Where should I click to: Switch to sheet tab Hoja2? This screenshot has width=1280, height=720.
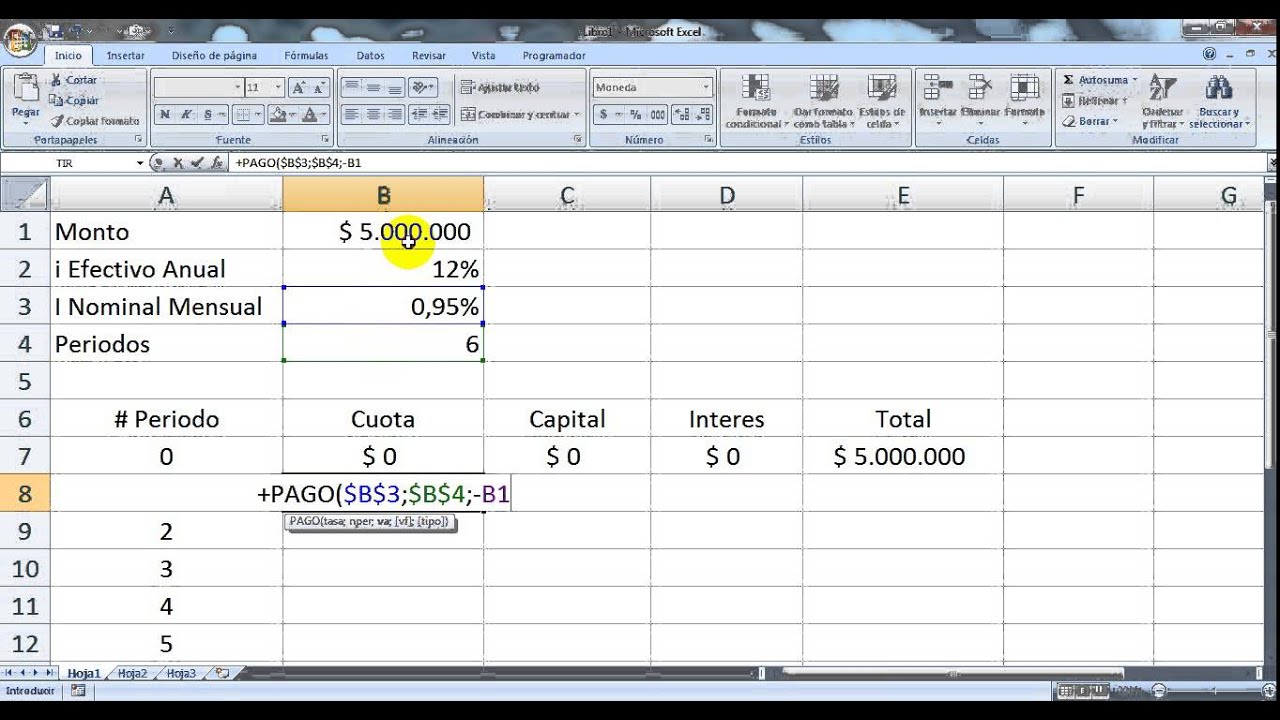[132, 674]
